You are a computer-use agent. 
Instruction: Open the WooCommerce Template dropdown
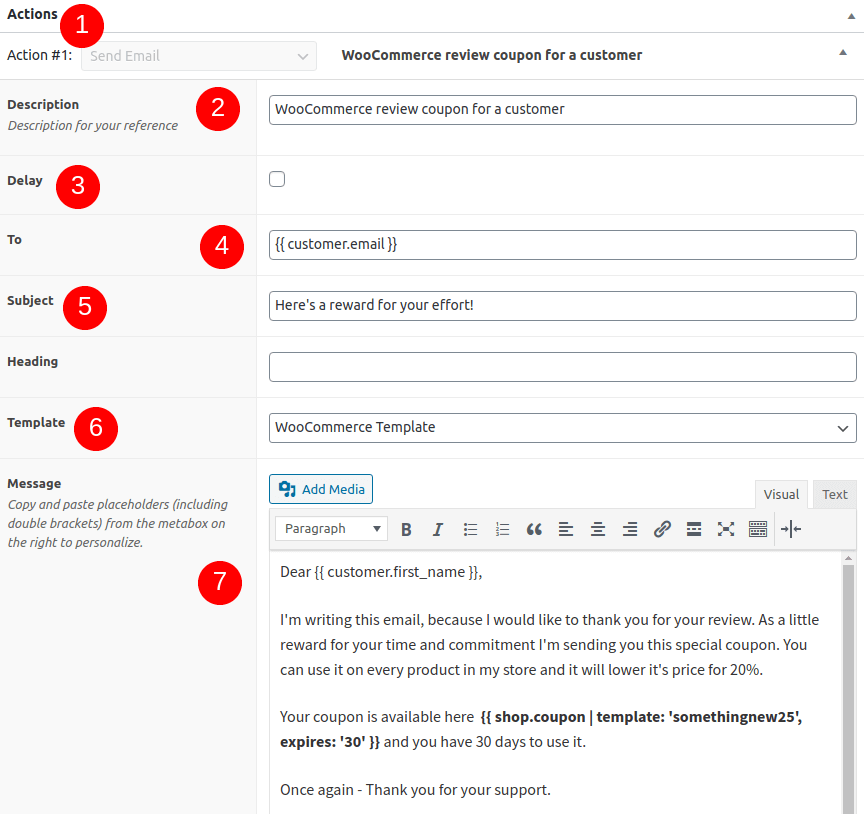[563, 428]
